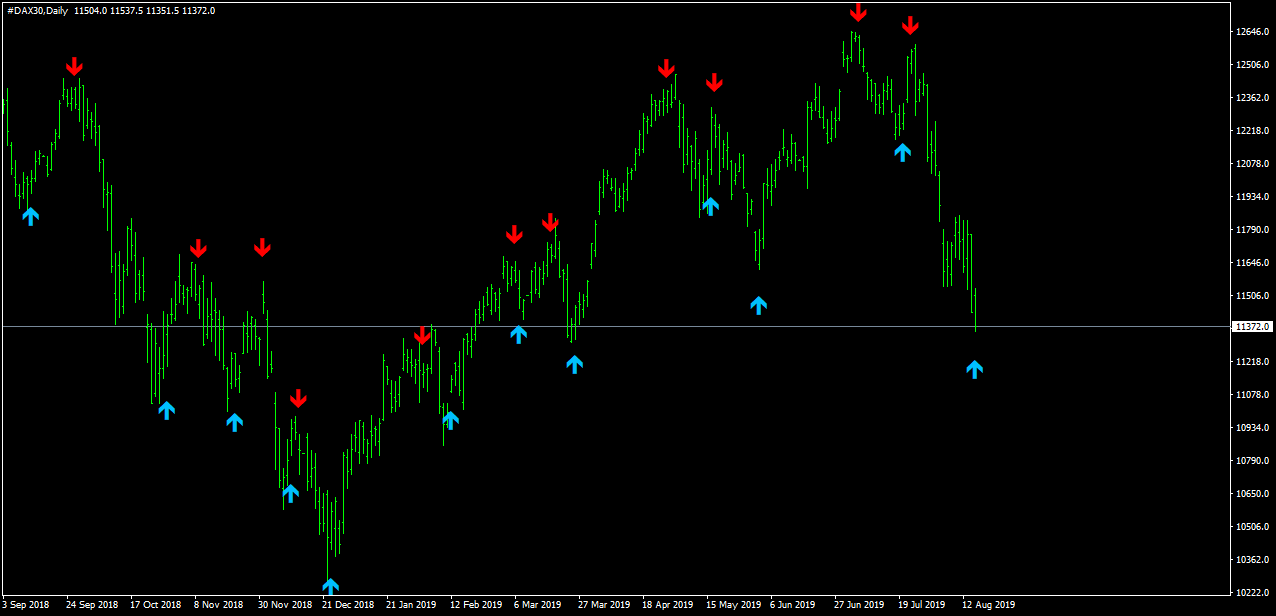Click the red arrow above the 15 May 2019 high
Image resolution: width=1276 pixels, height=616 pixels.
tap(714, 82)
